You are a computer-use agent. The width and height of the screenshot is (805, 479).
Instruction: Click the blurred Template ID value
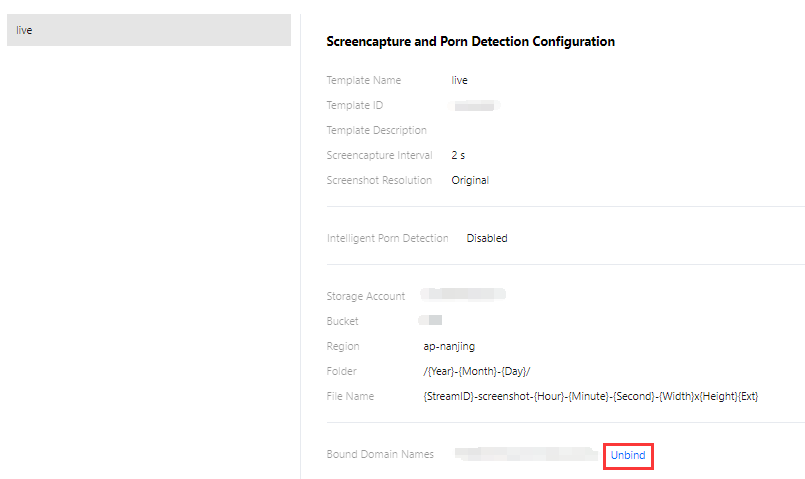click(477, 105)
